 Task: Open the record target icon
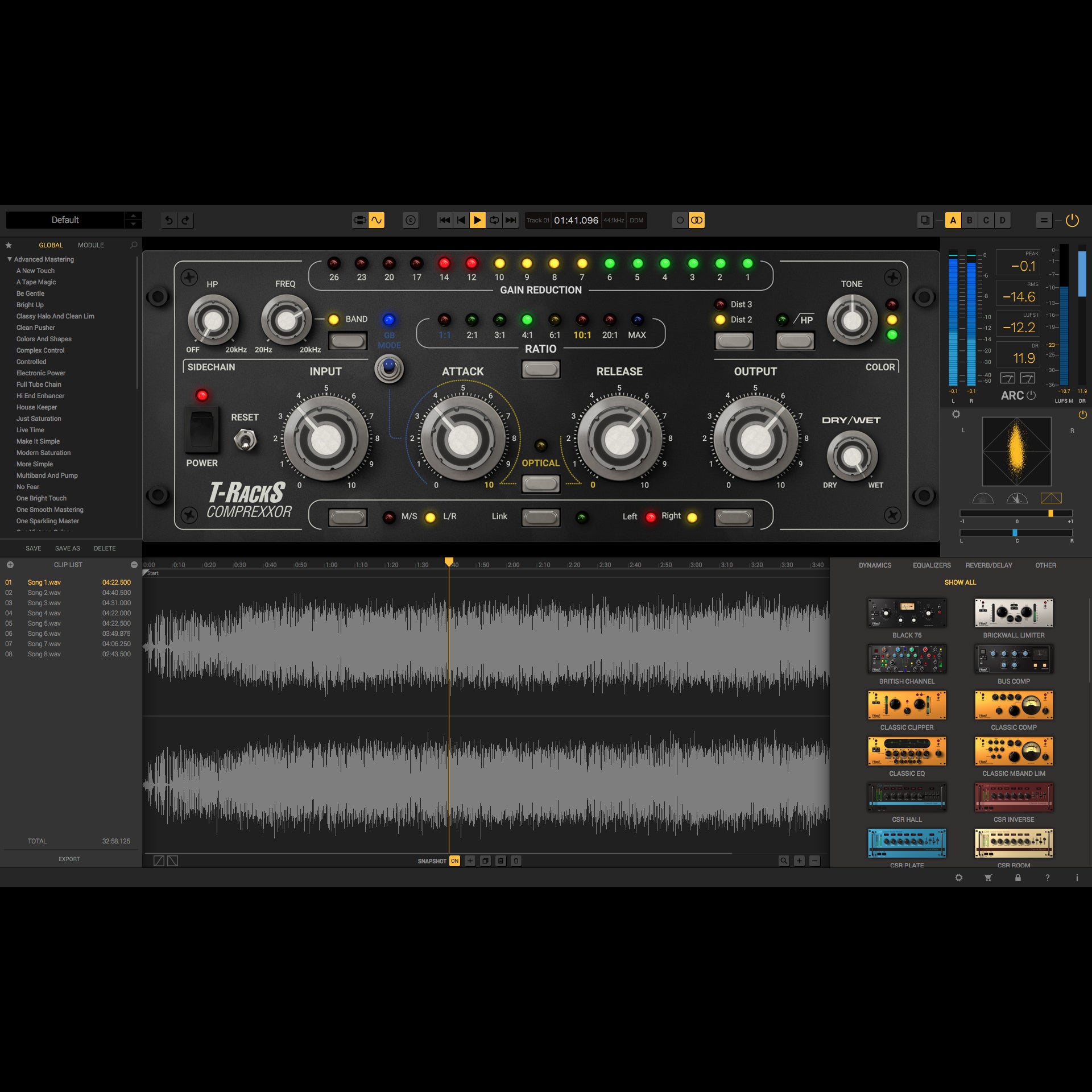pyautogui.click(x=411, y=220)
